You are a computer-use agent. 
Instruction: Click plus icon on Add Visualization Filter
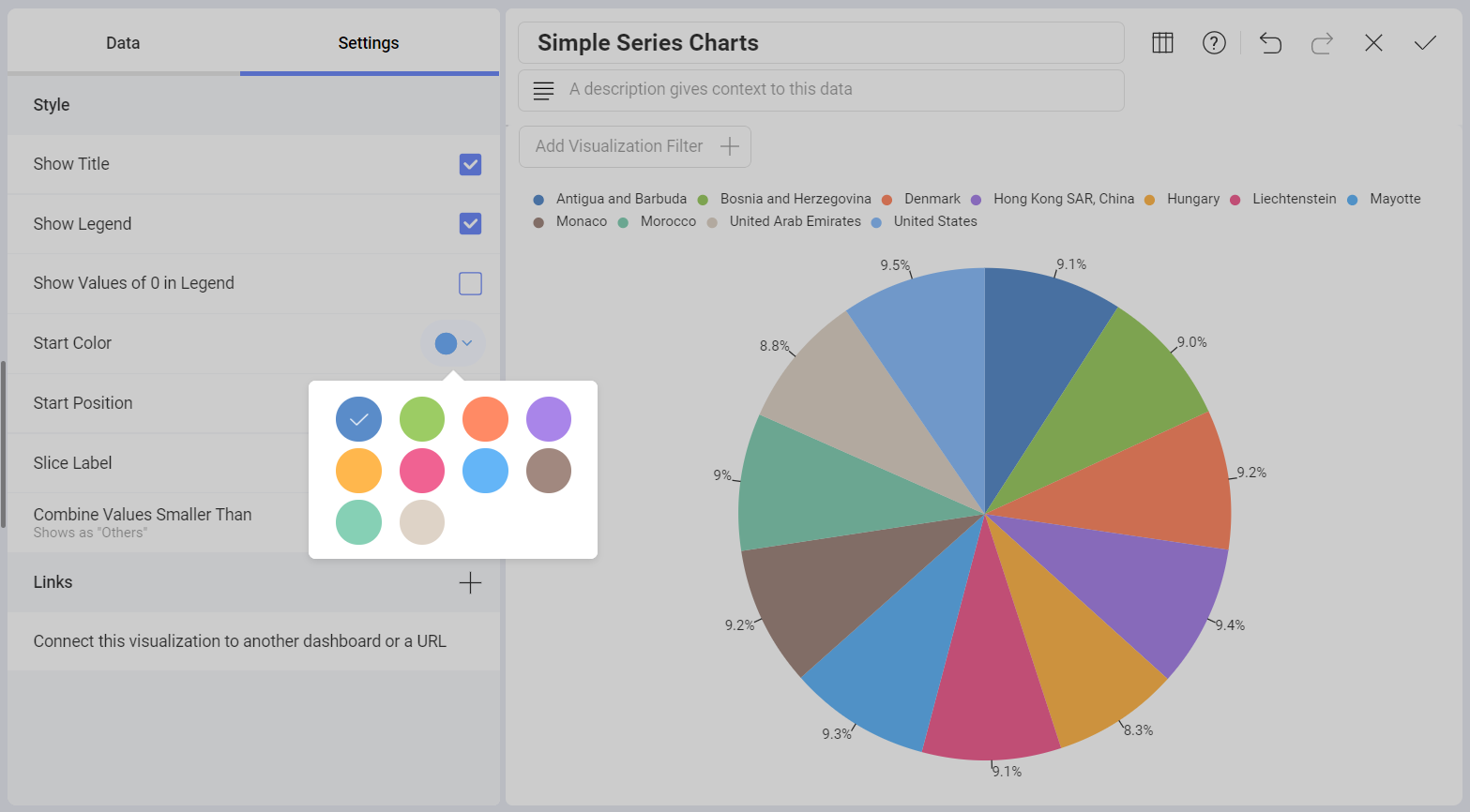pos(729,146)
